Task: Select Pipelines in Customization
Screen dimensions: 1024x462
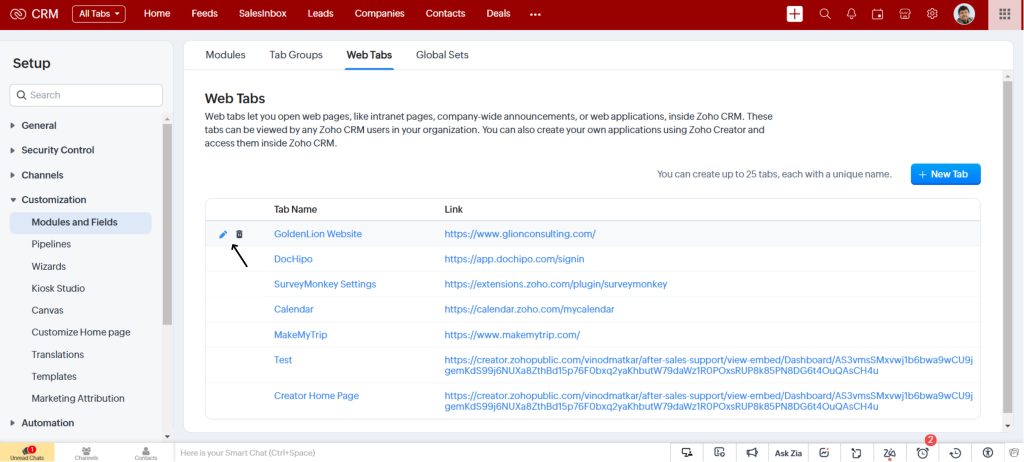Action: pos(51,244)
